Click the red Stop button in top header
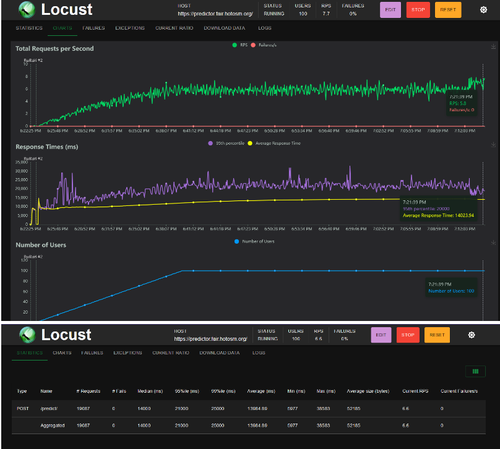The width and height of the screenshot is (500, 449). (418, 10)
